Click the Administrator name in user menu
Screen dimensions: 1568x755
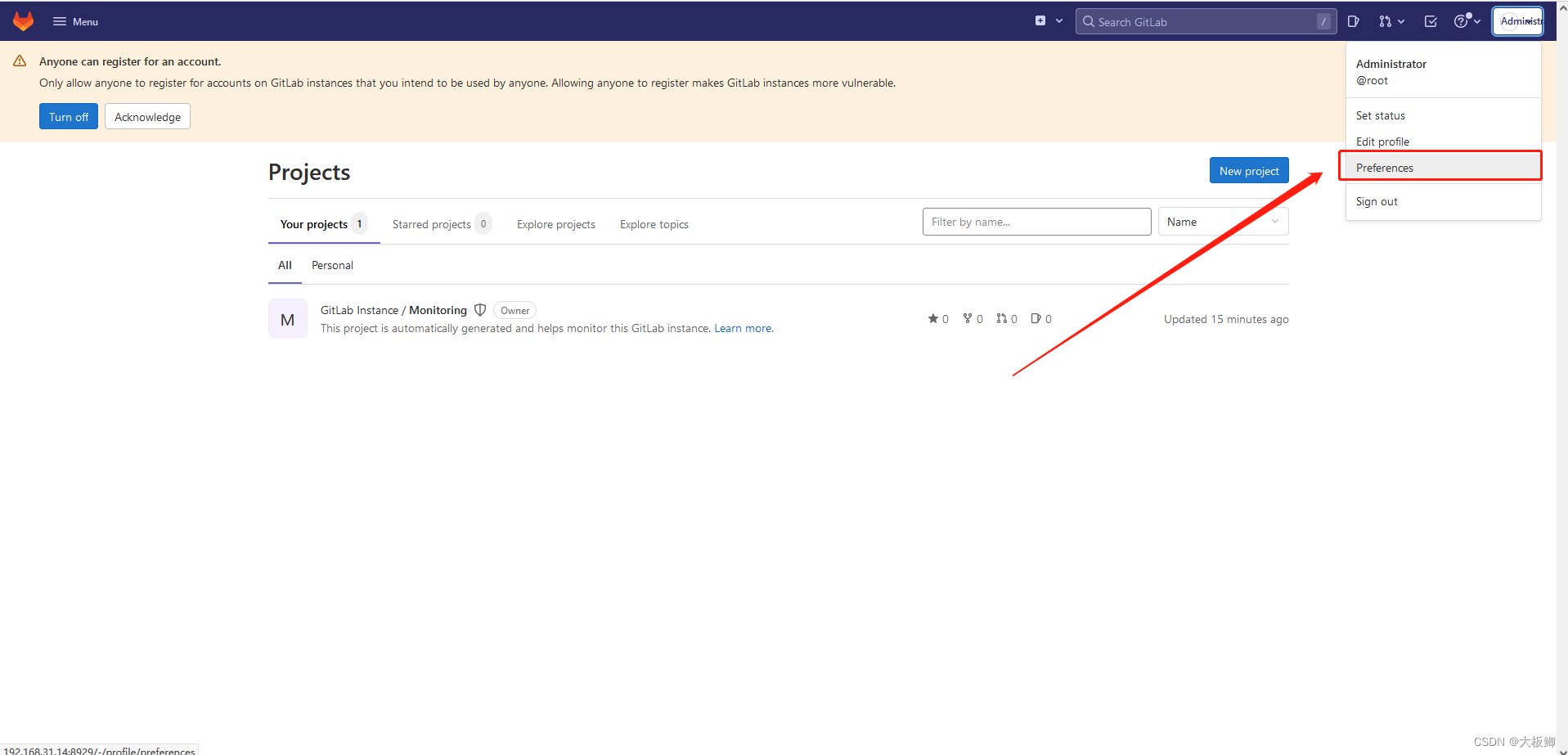pos(1391,64)
